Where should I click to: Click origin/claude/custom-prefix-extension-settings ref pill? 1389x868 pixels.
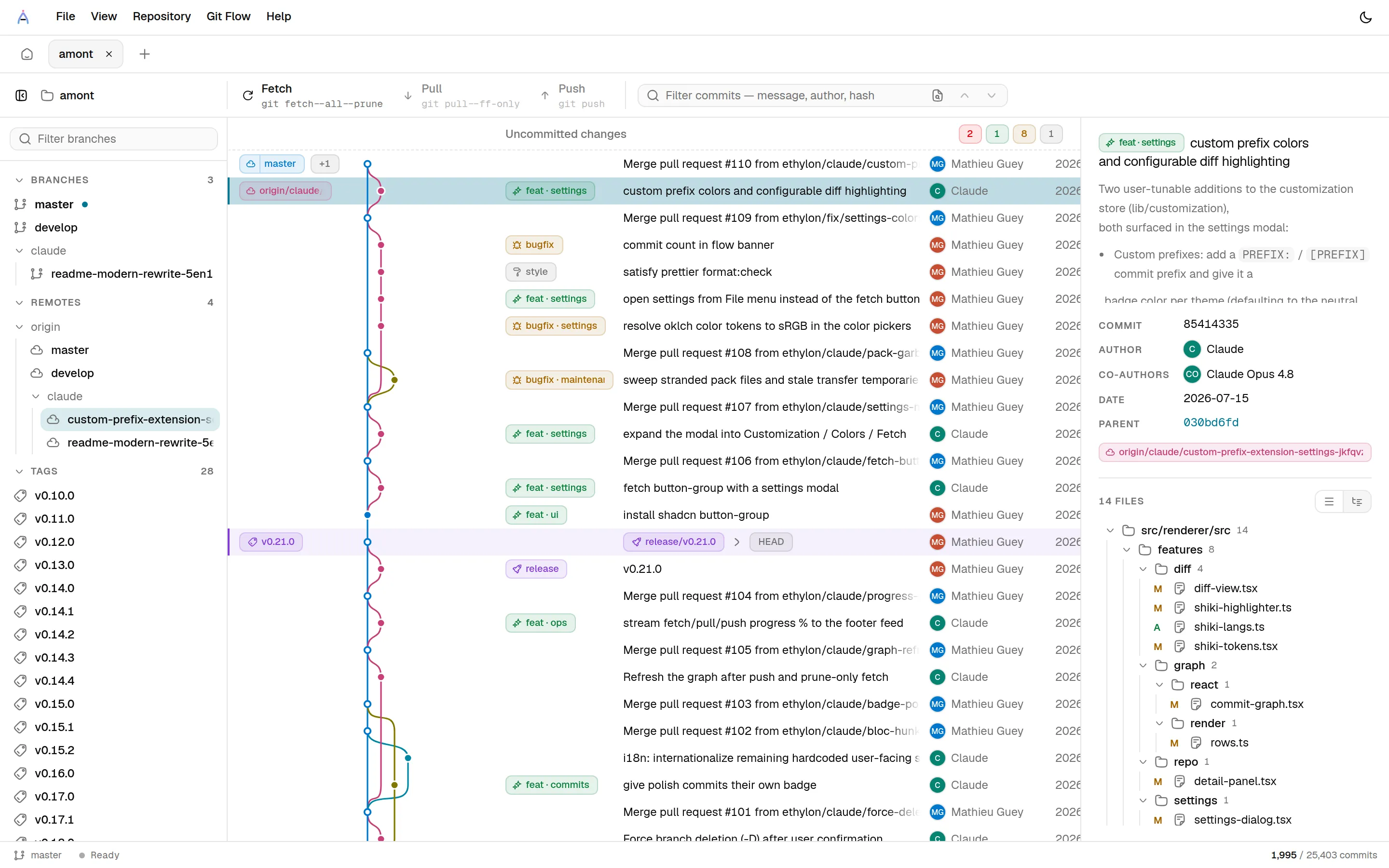pyautogui.click(x=1235, y=452)
